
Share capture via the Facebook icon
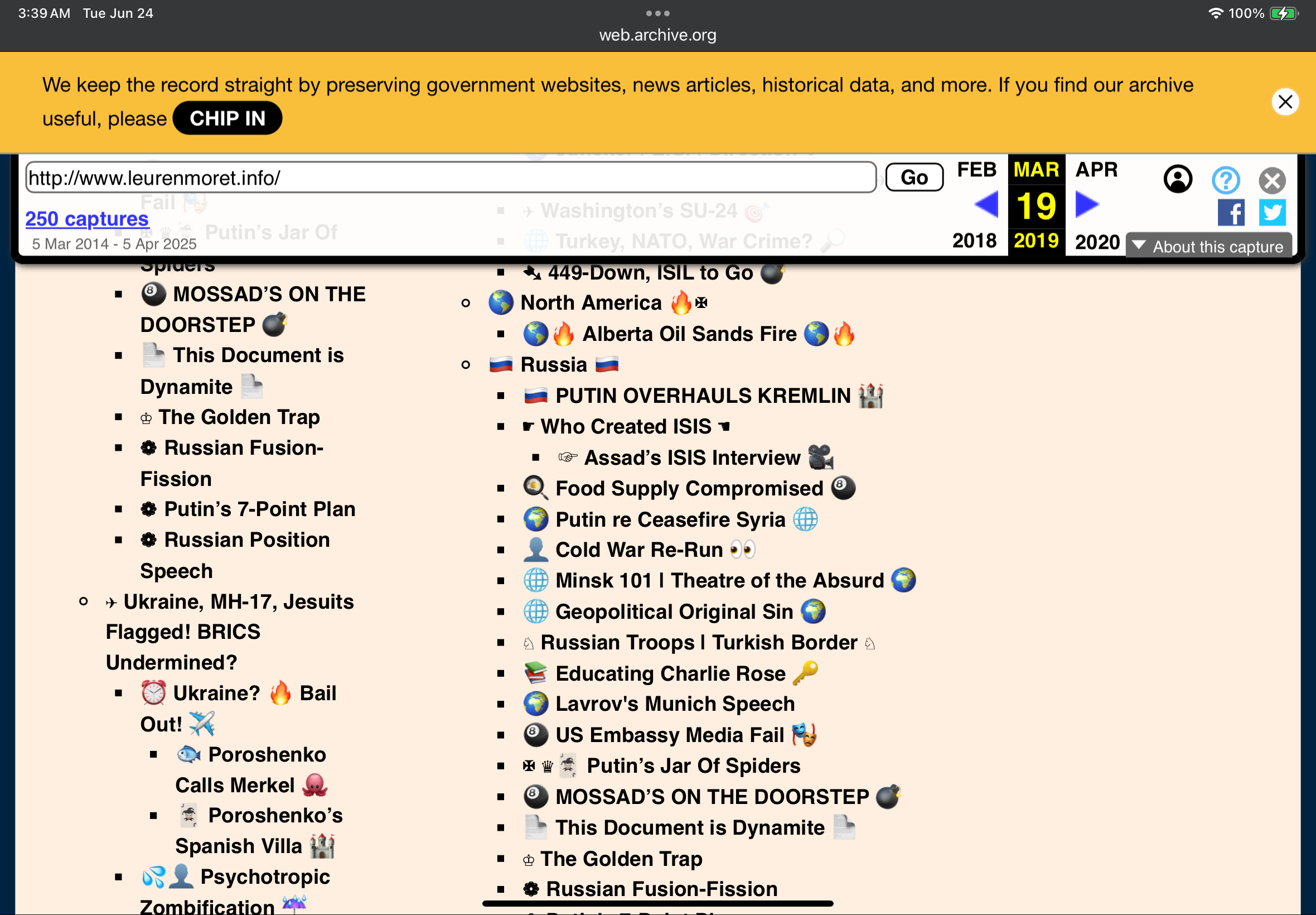click(1231, 213)
